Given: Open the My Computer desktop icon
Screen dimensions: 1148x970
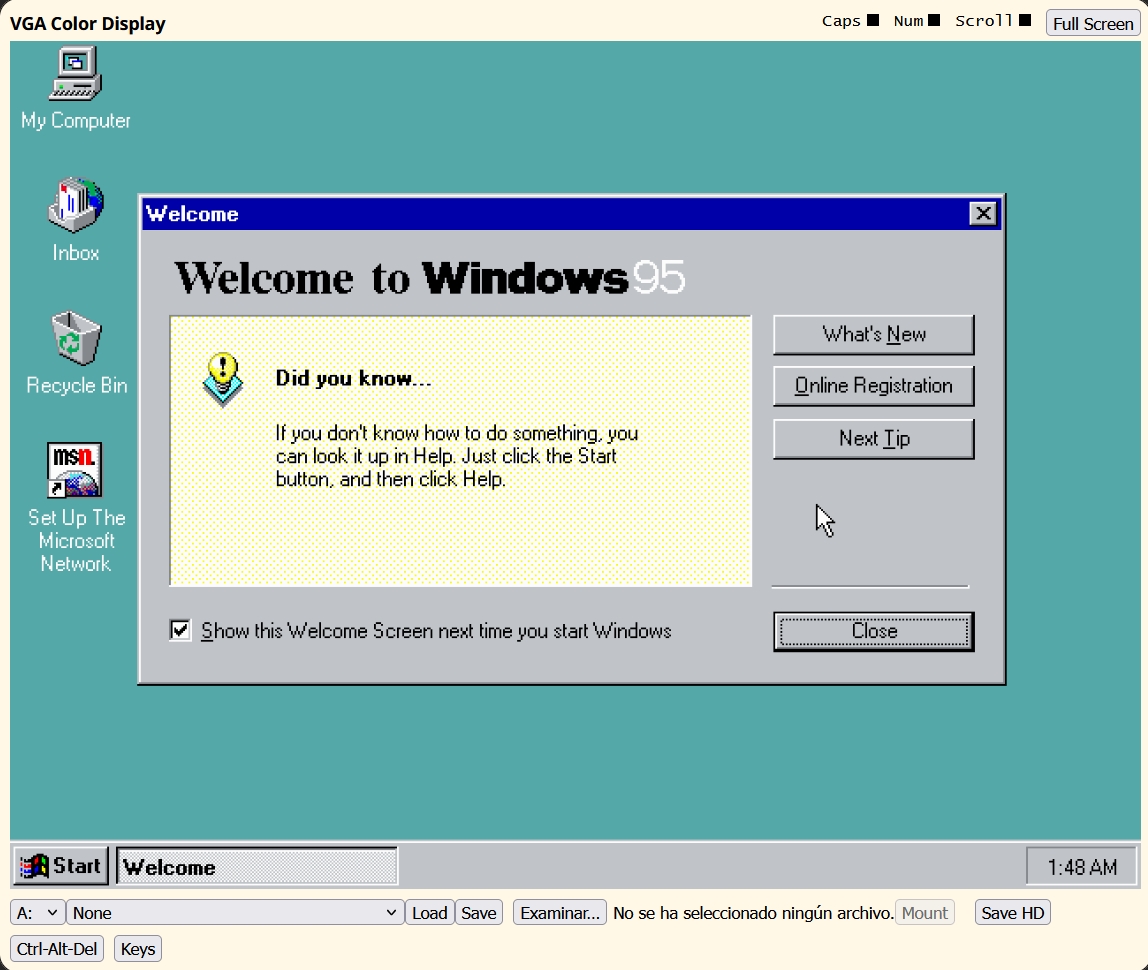Looking at the screenshot, I should pos(76,76).
